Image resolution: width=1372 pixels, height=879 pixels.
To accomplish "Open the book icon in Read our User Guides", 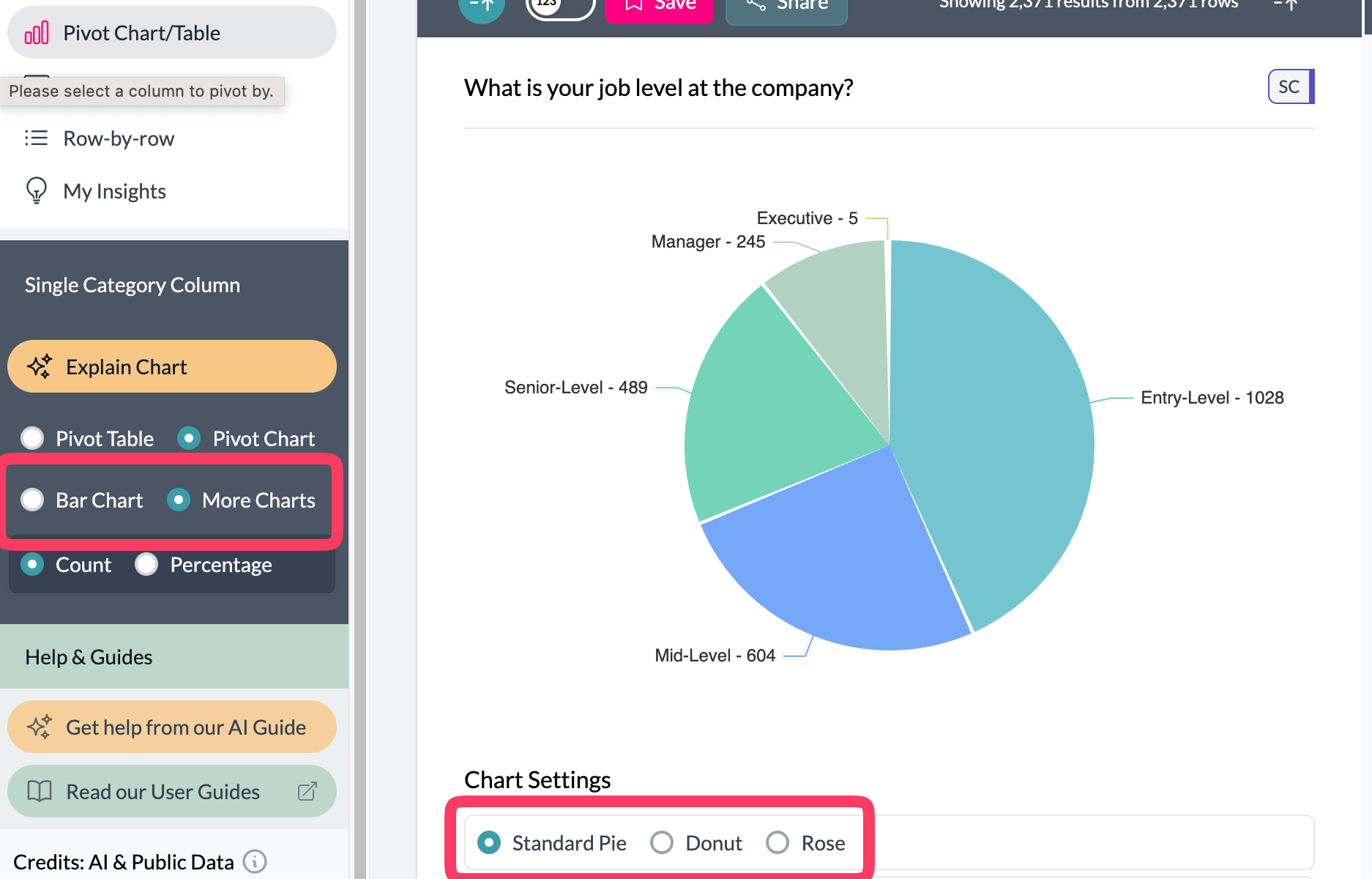I will 40,791.
